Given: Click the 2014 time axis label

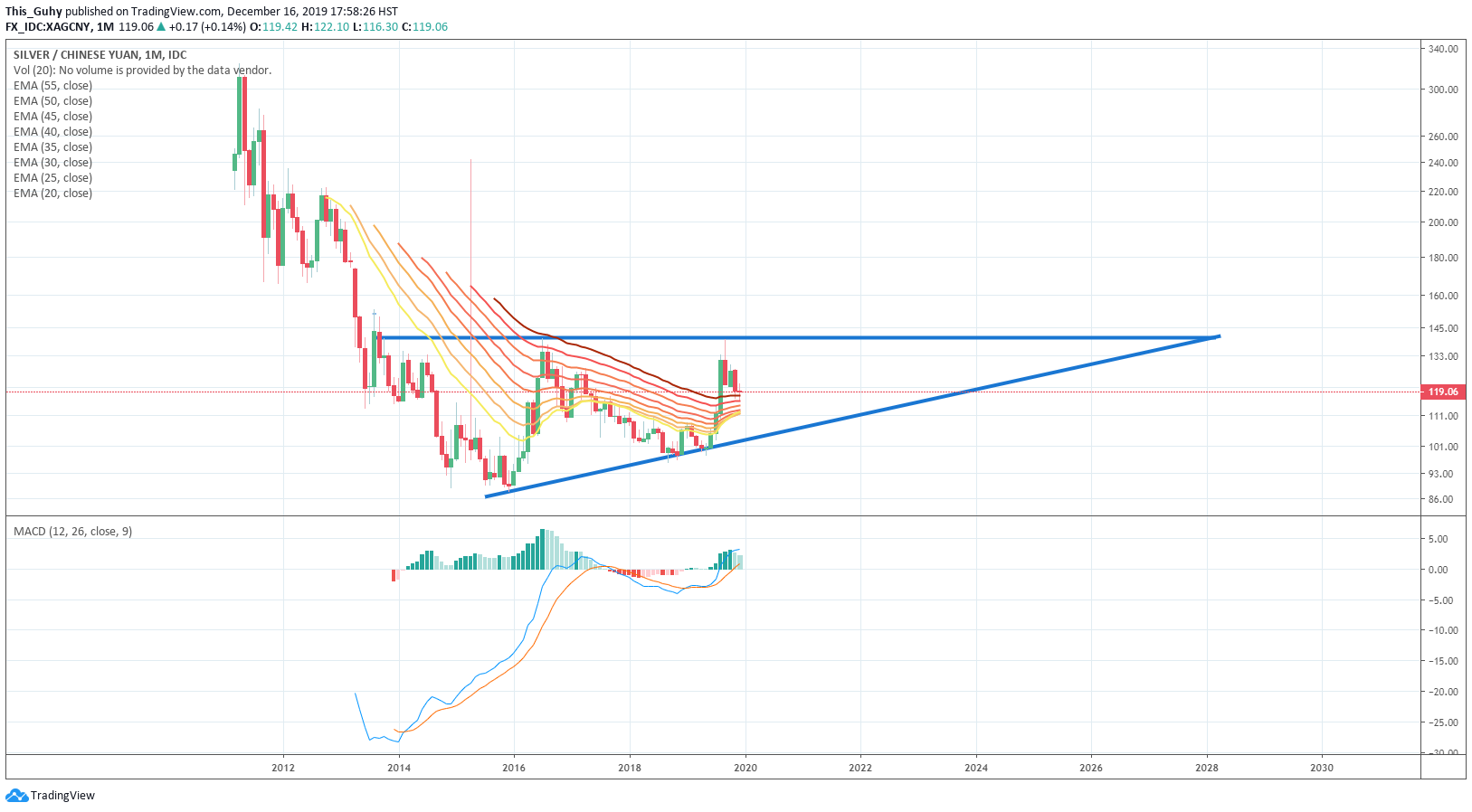Looking at the screenshot, I should [x=399, y=768].
